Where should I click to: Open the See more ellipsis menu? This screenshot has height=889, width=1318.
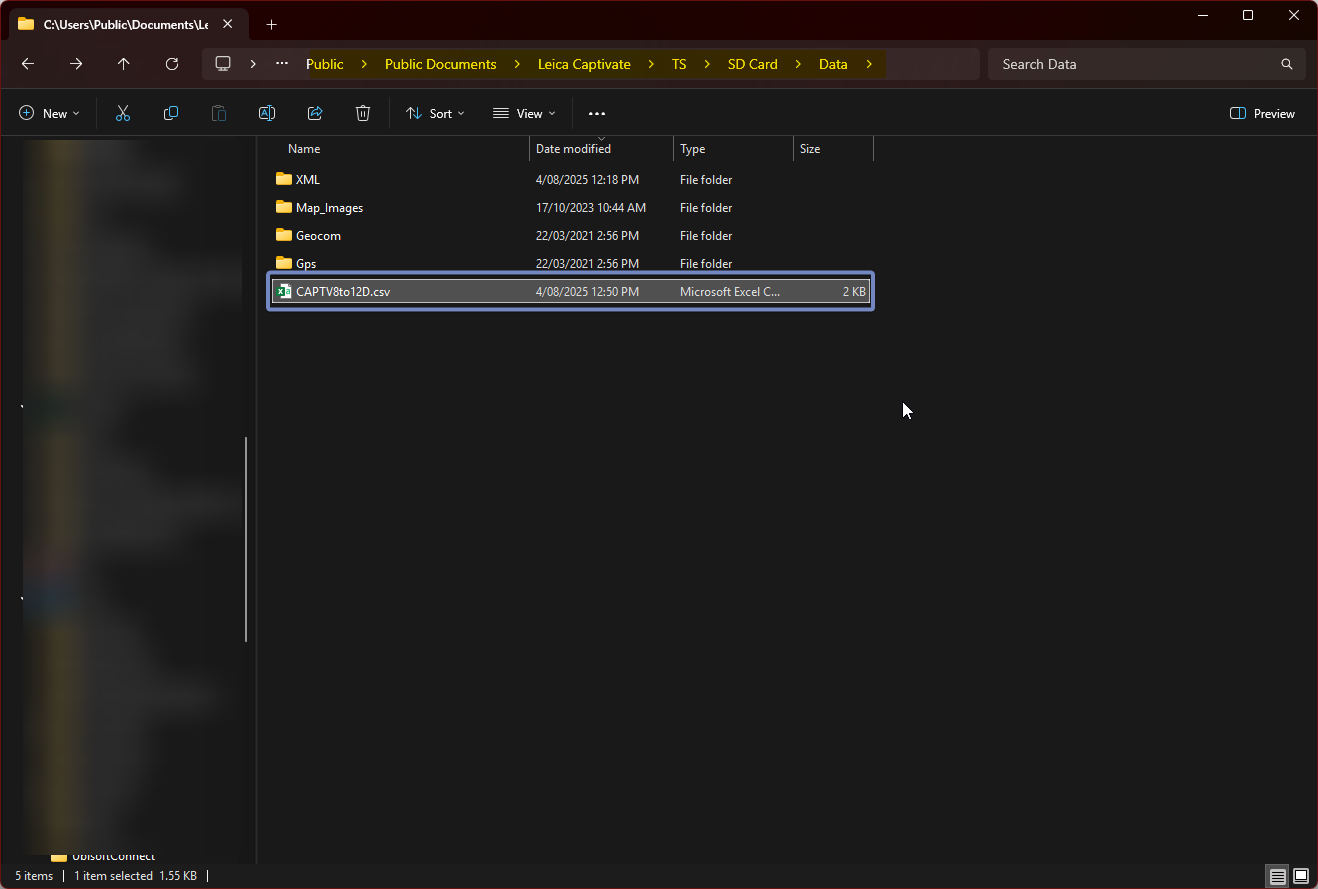pyautogui.click(x=597, y=114)
